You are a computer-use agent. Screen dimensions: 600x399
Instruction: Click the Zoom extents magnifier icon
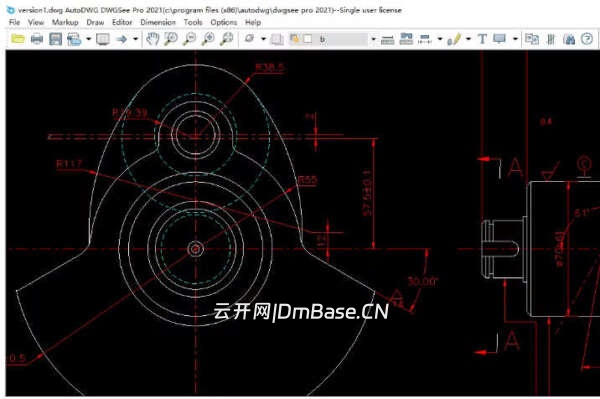[227, 39]
